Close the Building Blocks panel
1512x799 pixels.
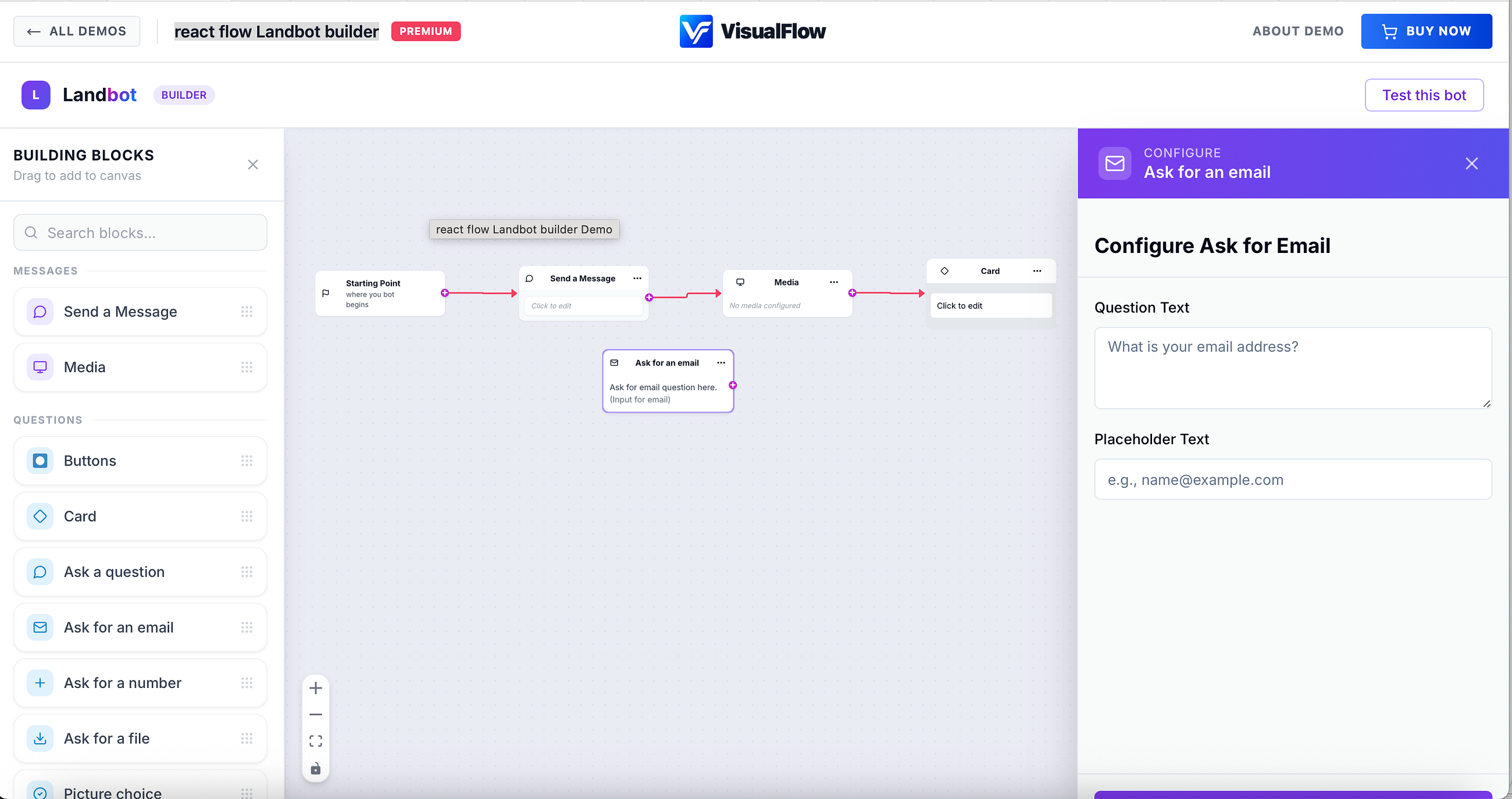[253, 165]
